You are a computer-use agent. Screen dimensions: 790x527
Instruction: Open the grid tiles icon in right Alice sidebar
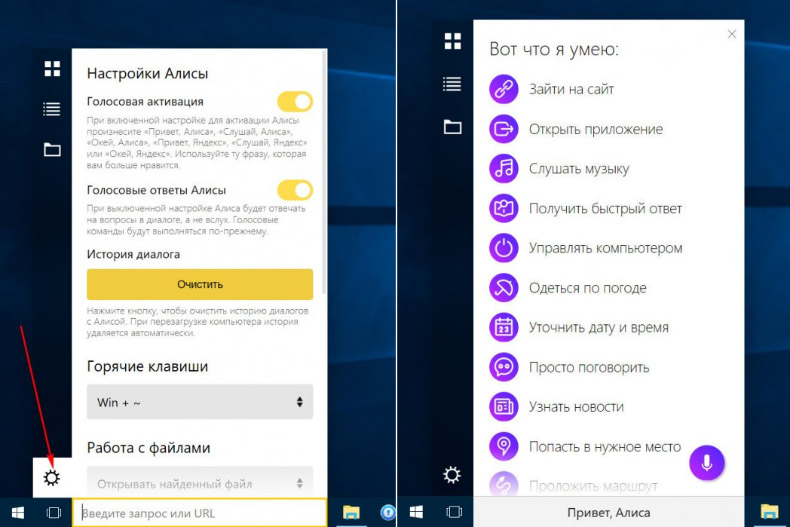click(452, 41)
